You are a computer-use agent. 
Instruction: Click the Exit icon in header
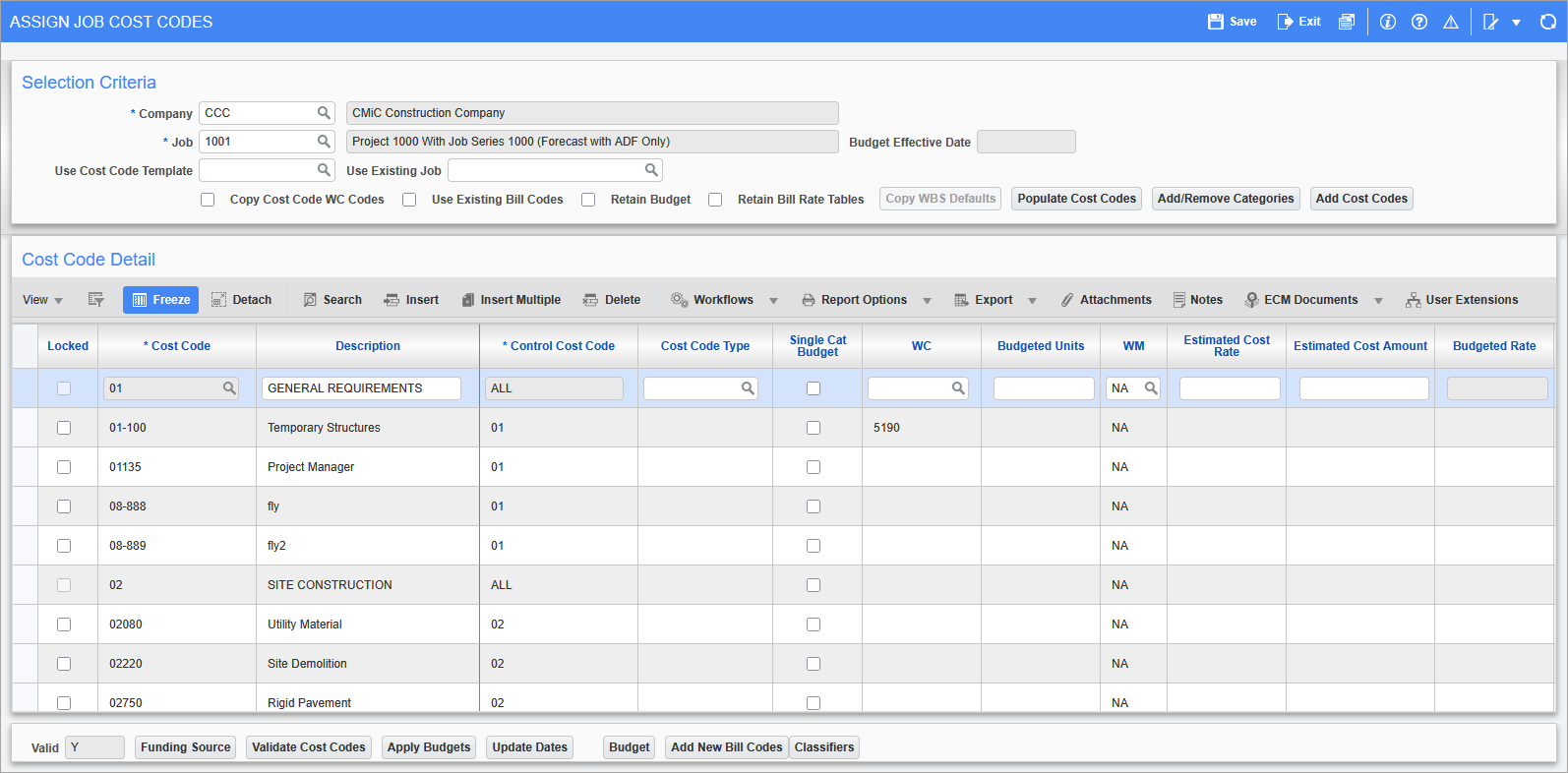point(1285,22)
